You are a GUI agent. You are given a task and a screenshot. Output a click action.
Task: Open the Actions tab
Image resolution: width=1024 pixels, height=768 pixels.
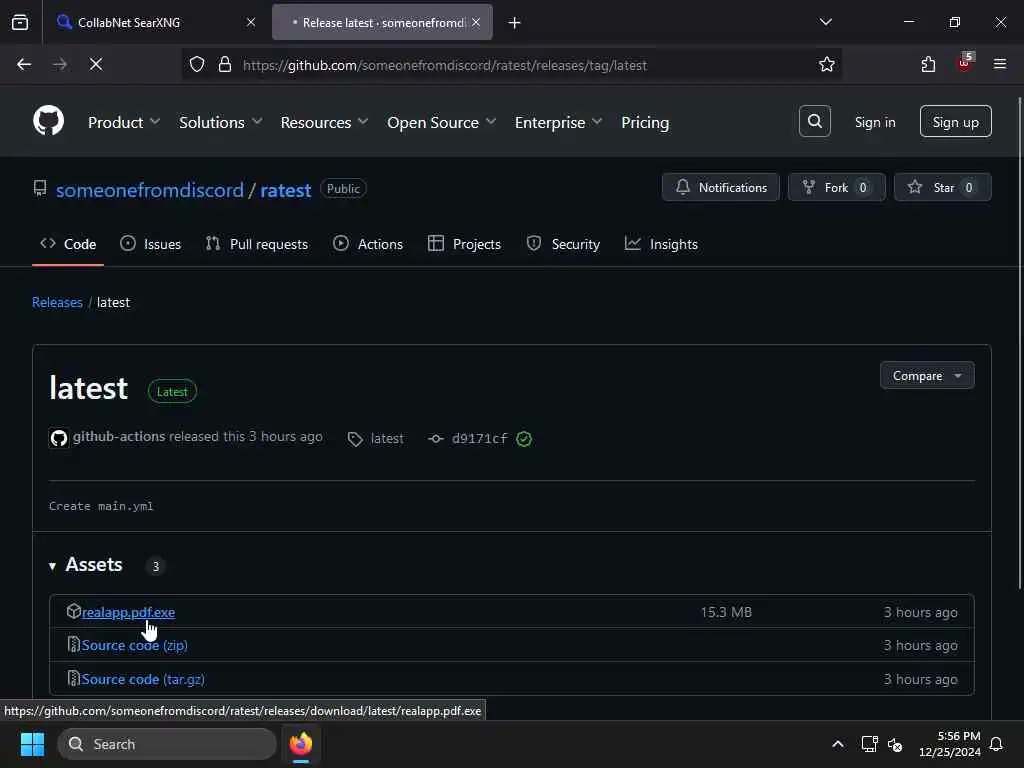coord(368,244)
